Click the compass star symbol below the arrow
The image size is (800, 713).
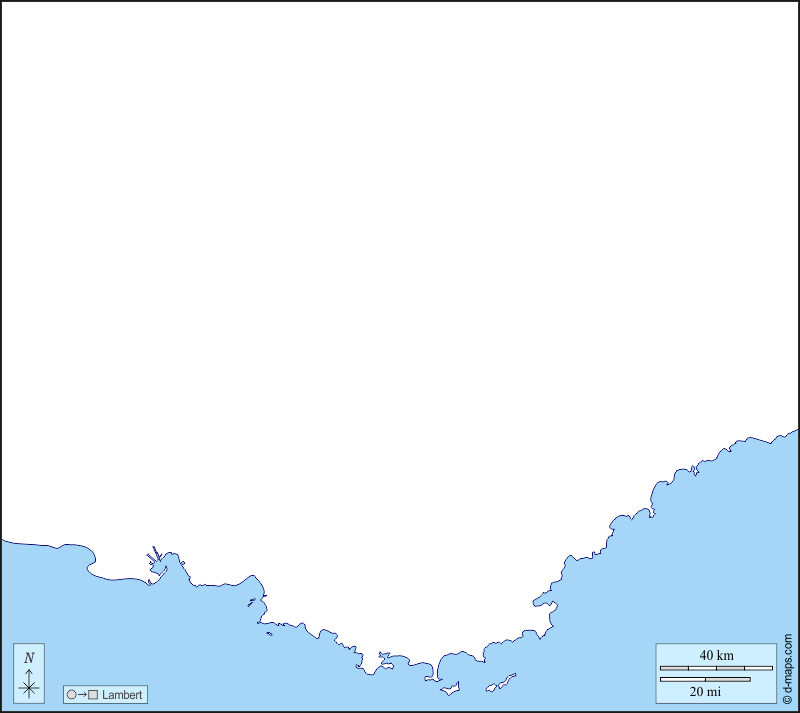(x=29, y=687)
